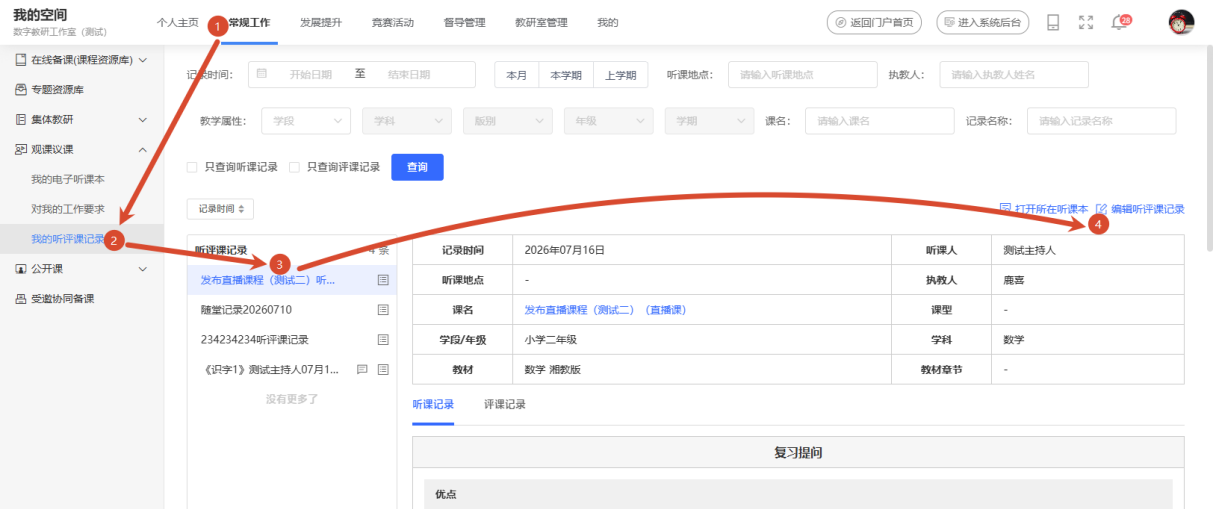This screenshot has width=1213, height=509.
Task: Click the document icon on 《识字1》 record
Action: [x=383, y=369]
